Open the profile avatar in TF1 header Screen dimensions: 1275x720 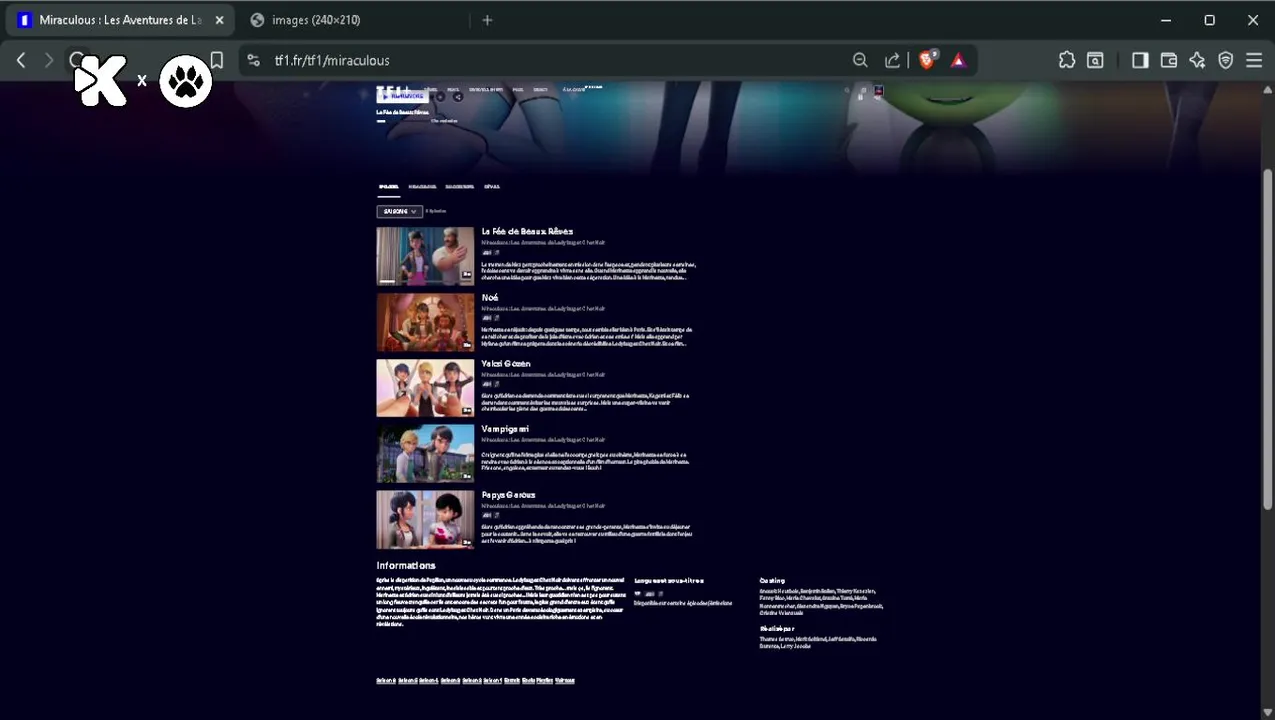[878, 91]
